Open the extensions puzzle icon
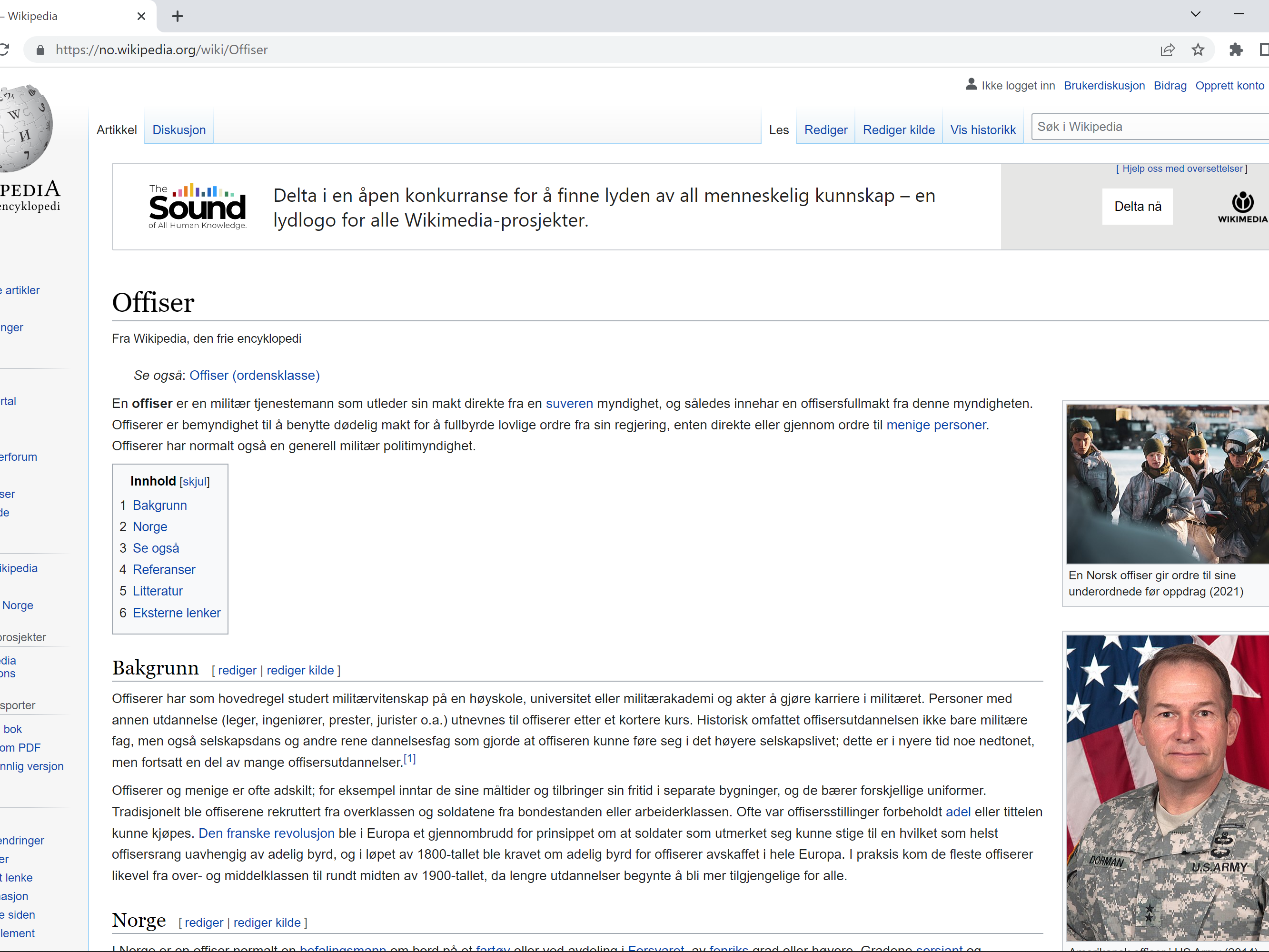 click(x=1236, y=50)
